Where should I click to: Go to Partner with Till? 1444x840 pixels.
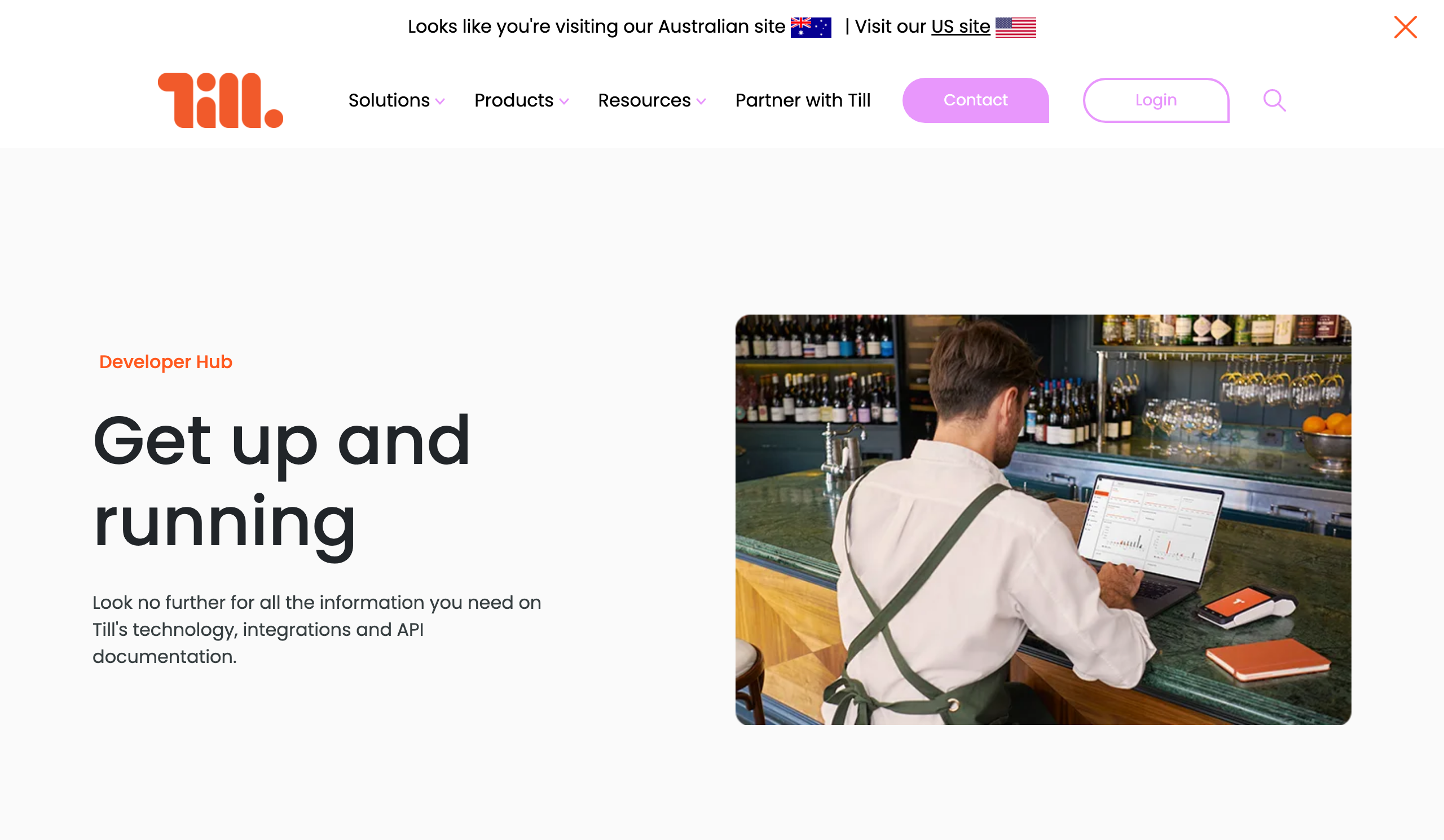[803, 100]
